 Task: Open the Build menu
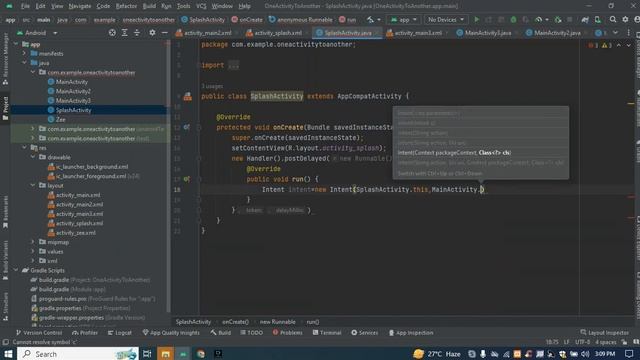149,6
